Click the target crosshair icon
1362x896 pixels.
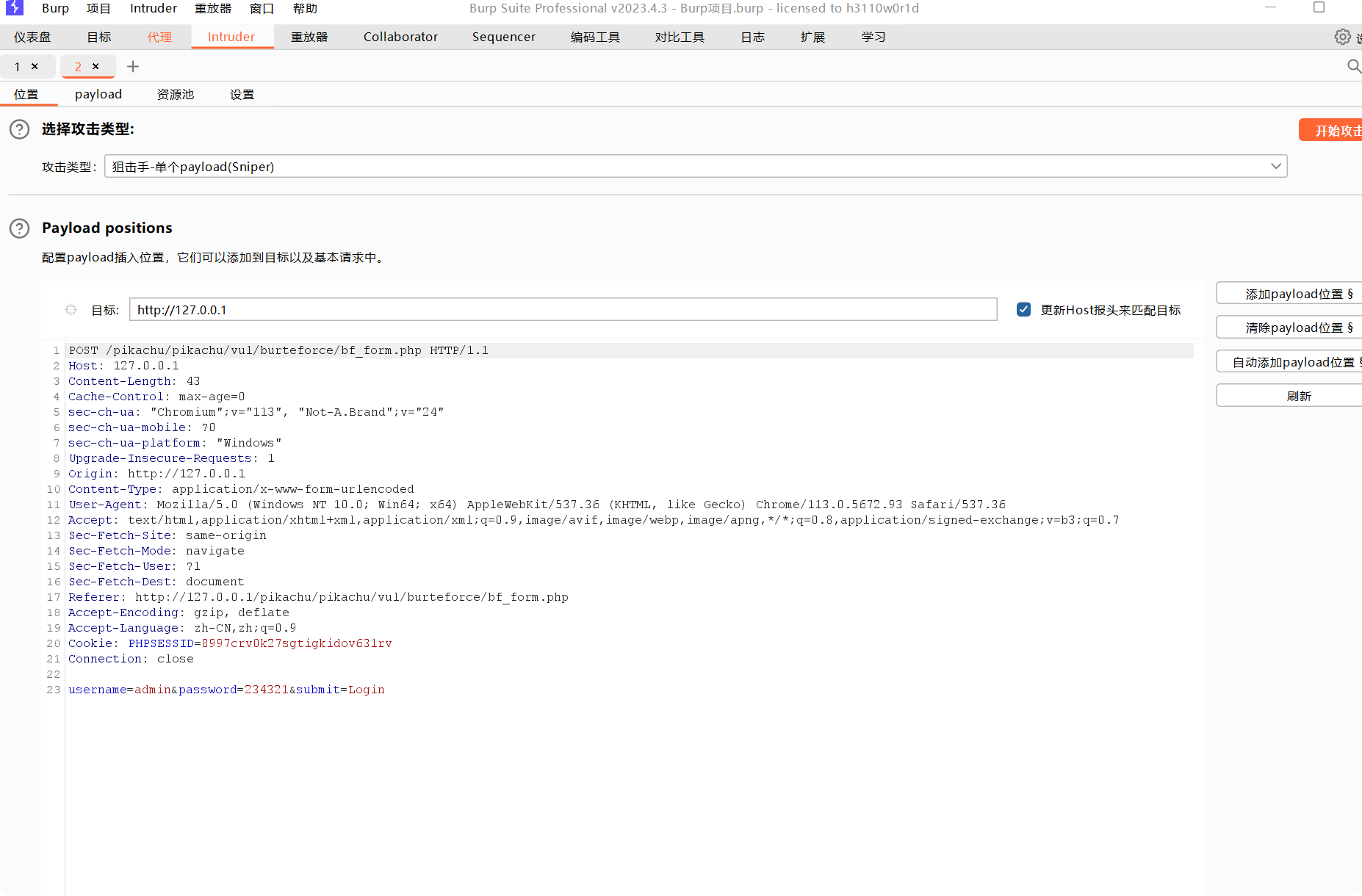click(71, 310)
